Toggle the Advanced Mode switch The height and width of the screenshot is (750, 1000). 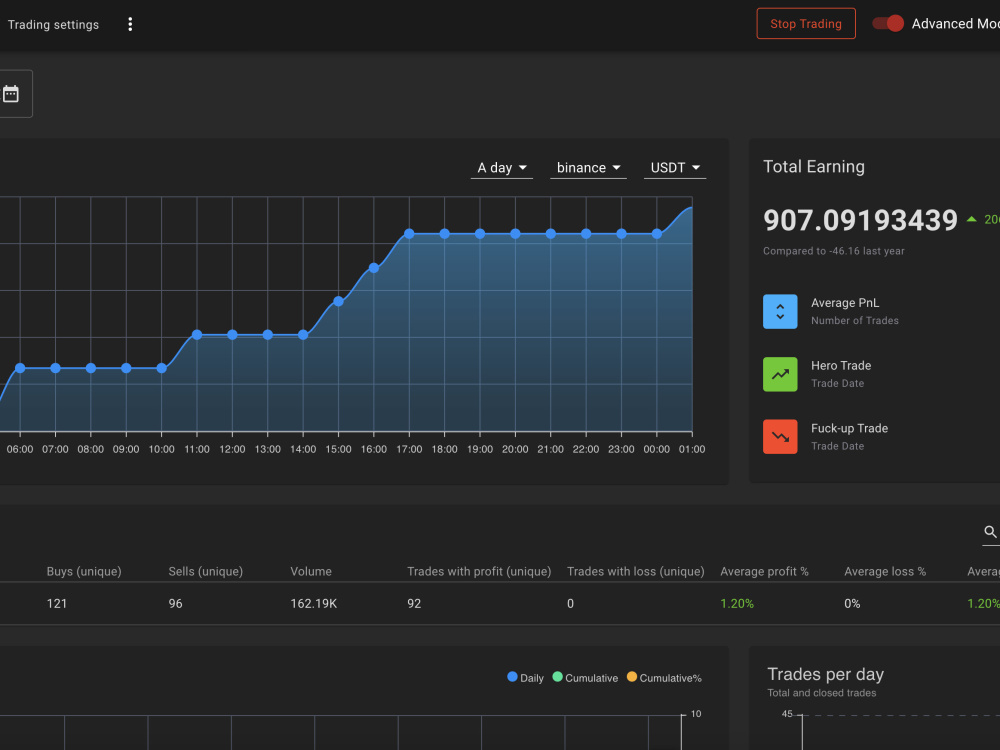(x=888, y=24)
